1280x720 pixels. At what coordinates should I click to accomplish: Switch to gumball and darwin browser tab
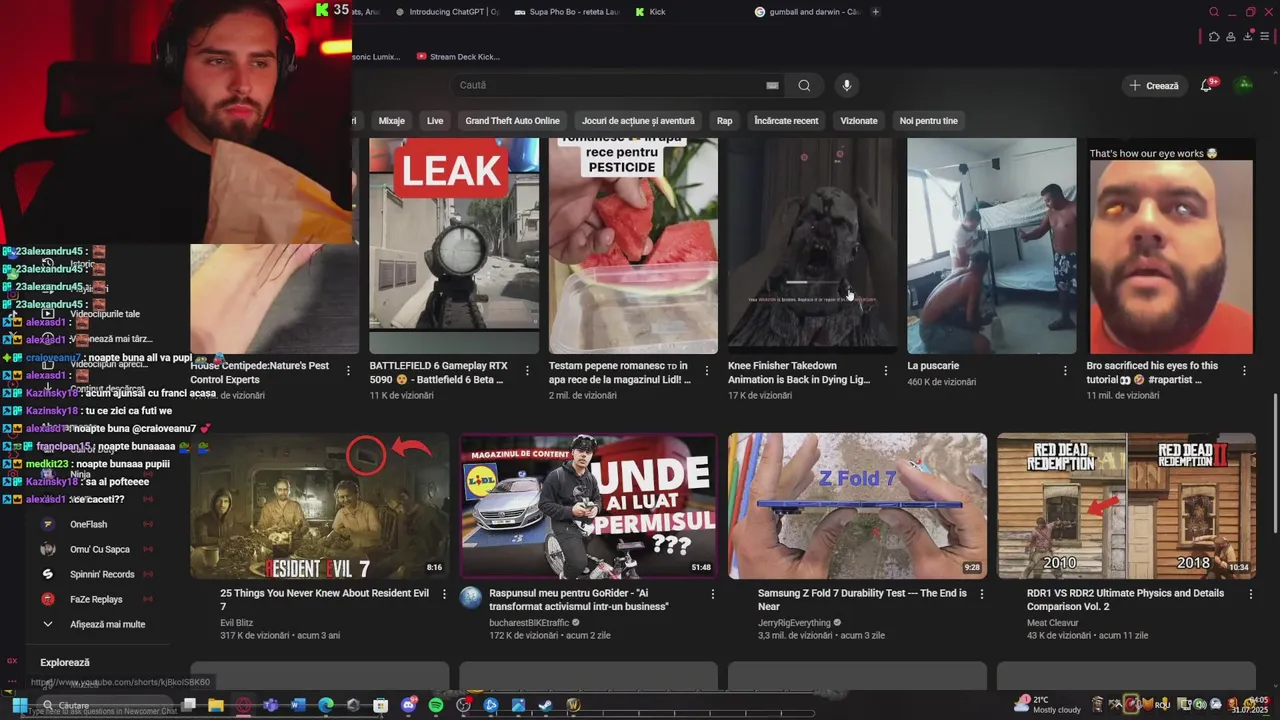808,12
